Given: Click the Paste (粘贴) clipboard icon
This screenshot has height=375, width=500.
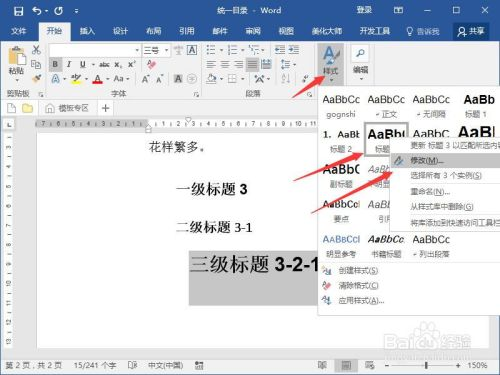Looking at the screenshot, I should tap(17, 56).
